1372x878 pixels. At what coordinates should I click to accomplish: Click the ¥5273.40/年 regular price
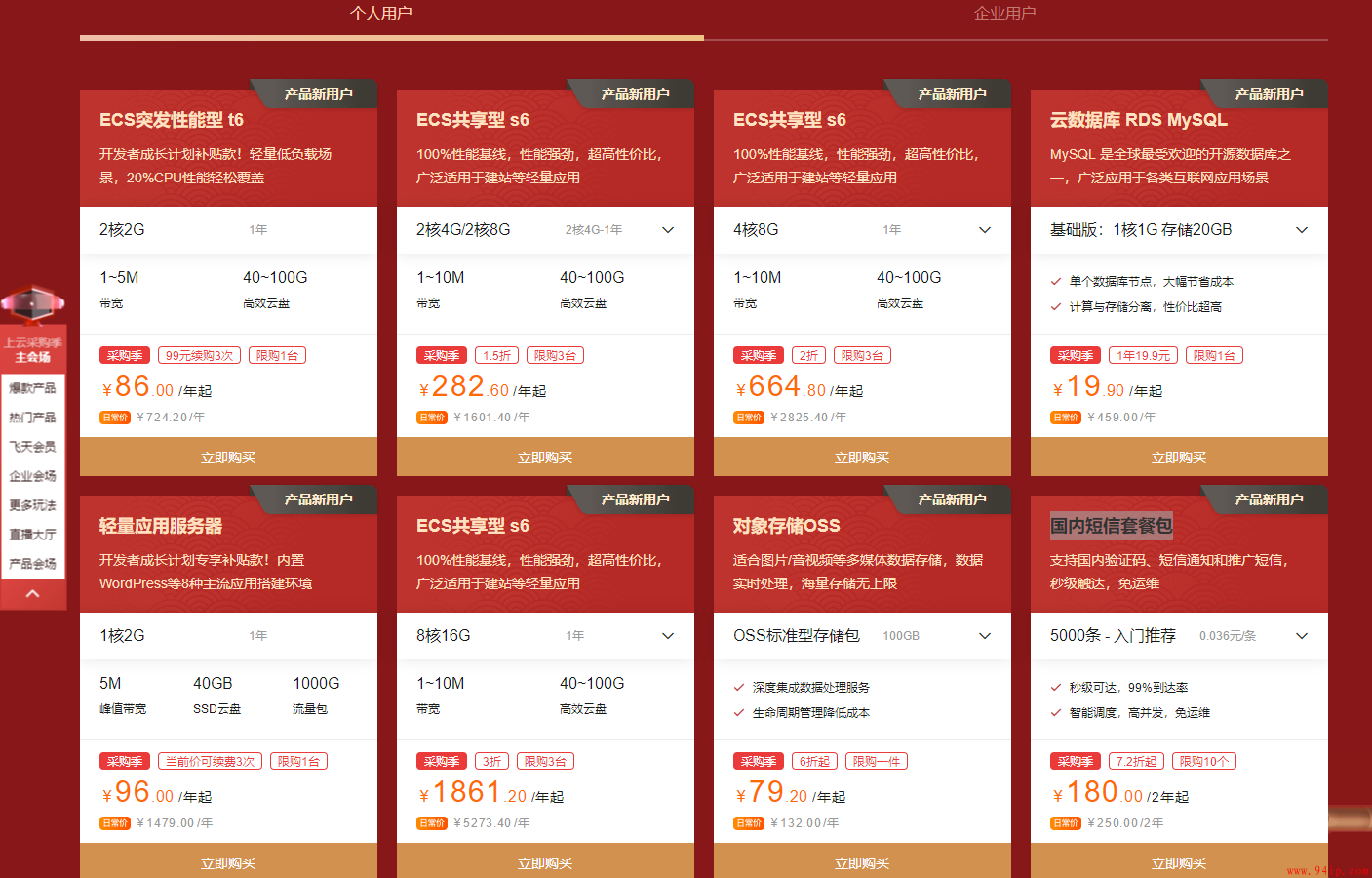(x=491, y=823)
